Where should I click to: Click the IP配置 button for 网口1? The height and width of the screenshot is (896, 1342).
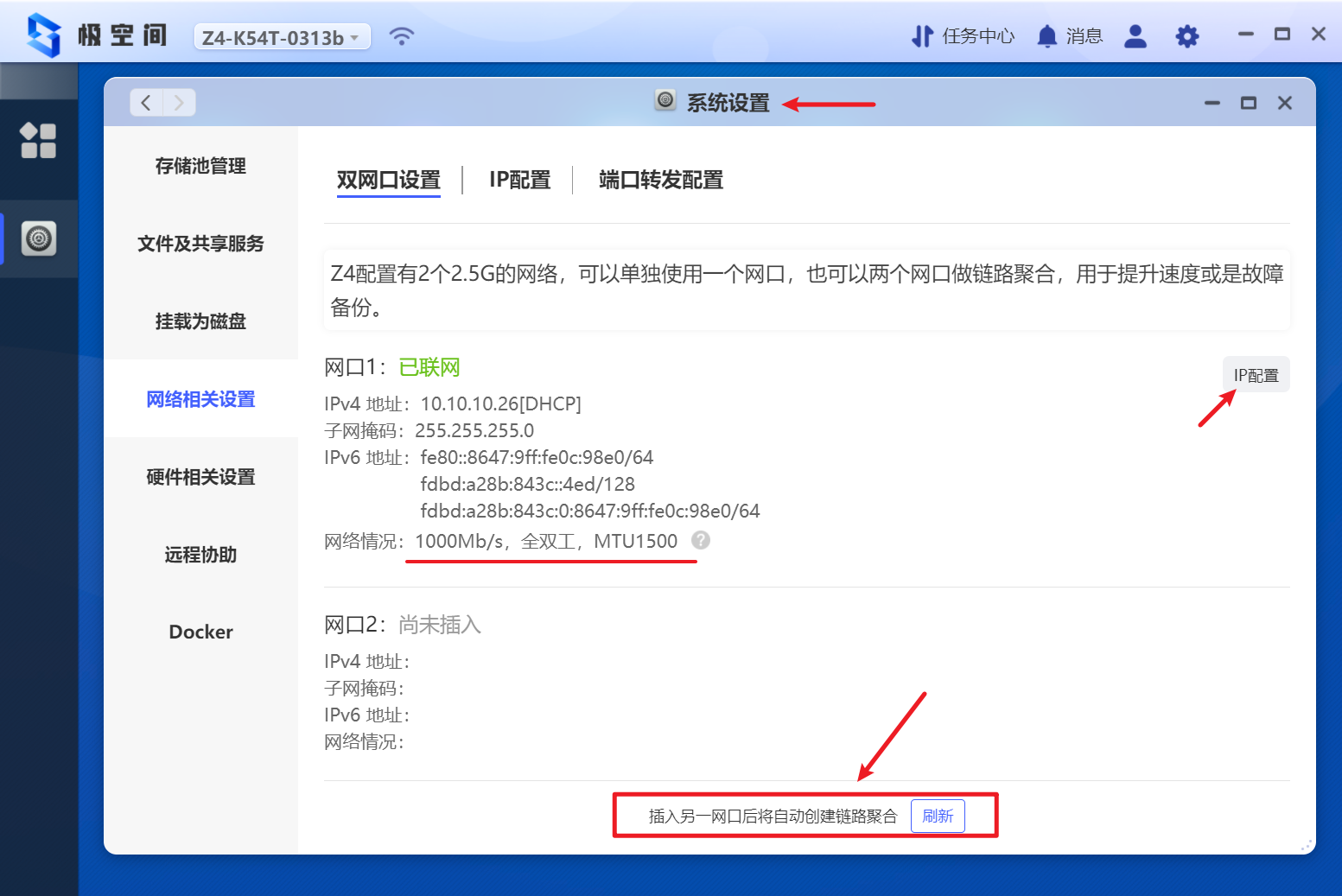coord(1256,374)
